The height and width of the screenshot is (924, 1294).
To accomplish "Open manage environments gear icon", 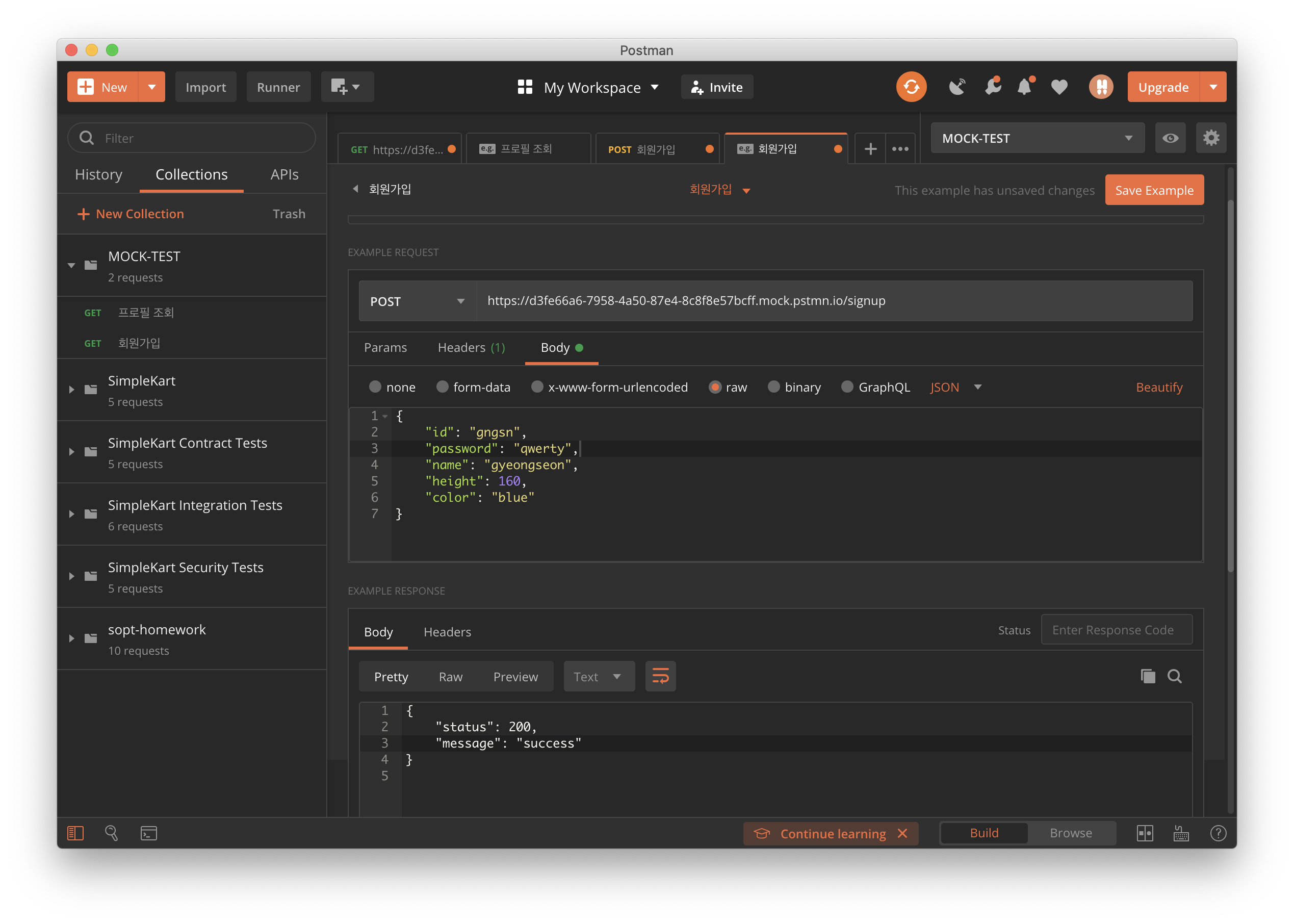I will (x=1210, y=138).
